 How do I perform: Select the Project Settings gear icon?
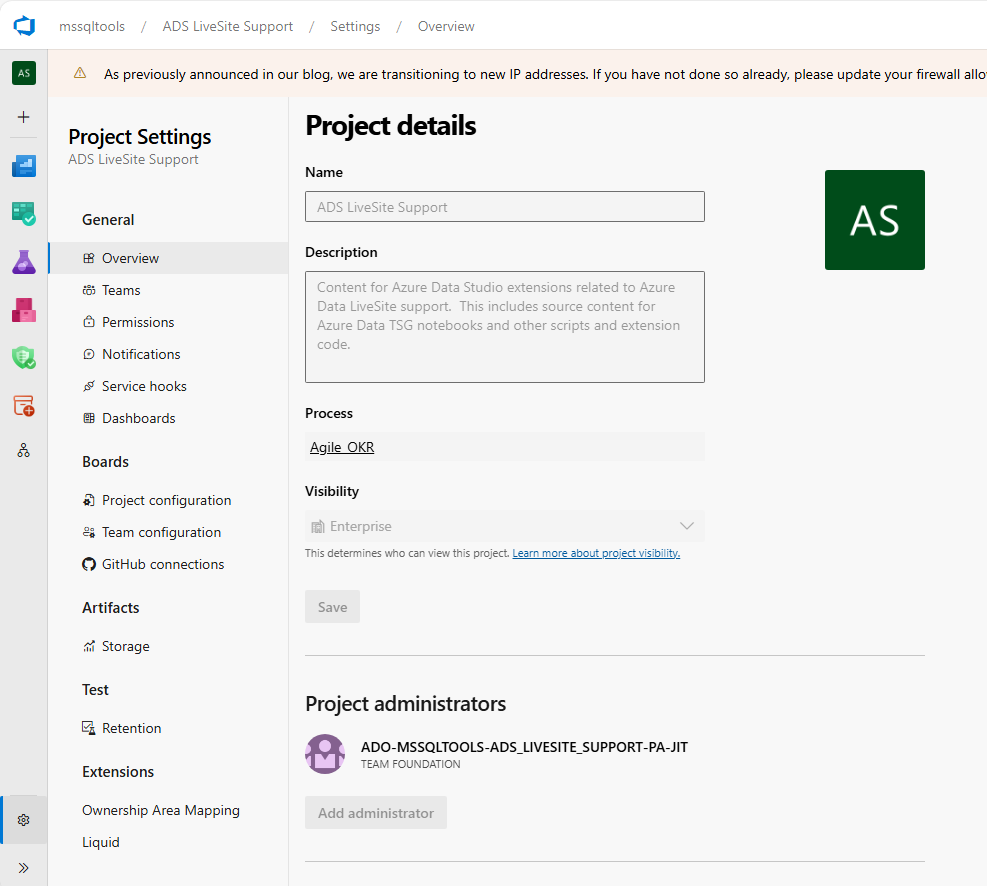[x=23, y=819]
